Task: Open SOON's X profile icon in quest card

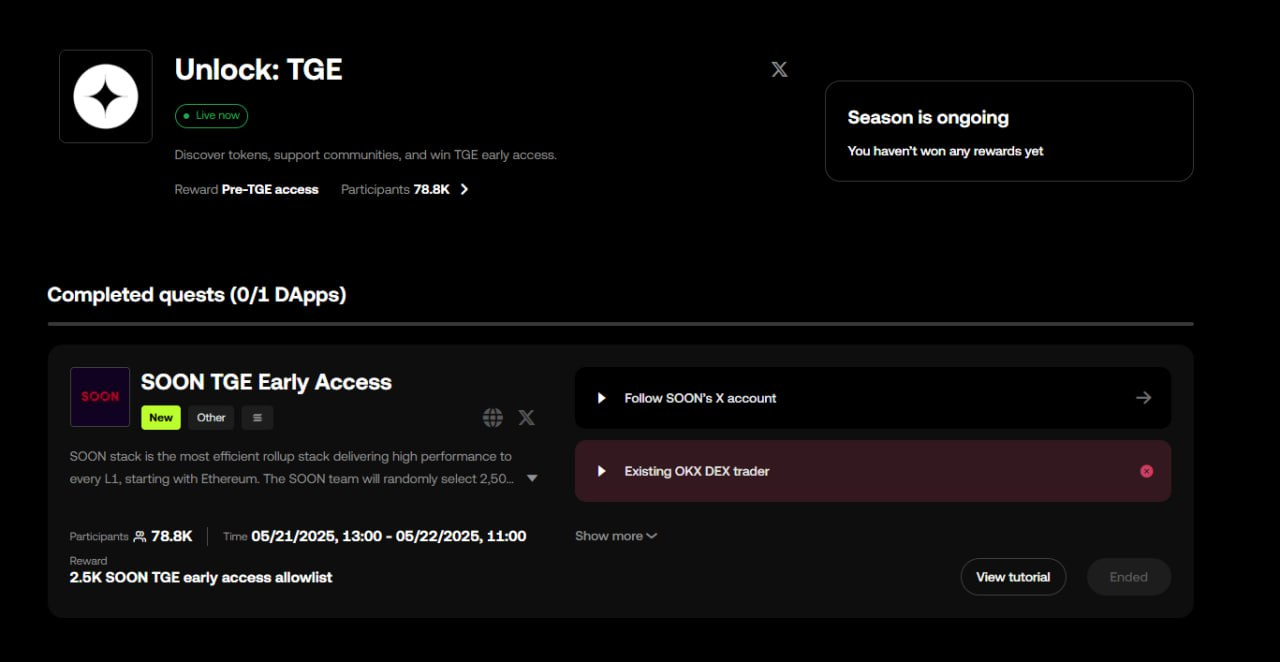Action: 526,418
